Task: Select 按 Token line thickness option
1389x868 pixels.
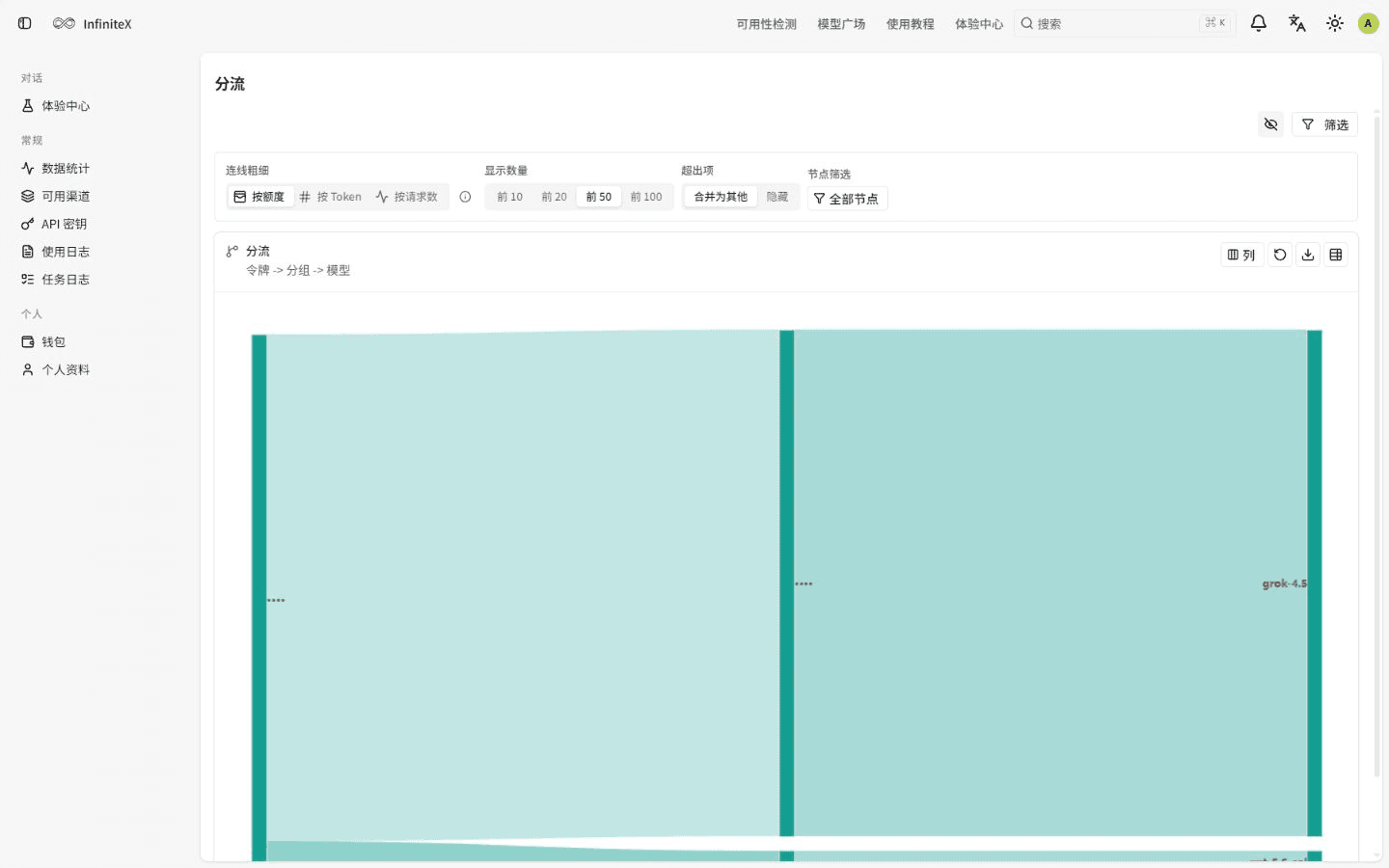Action: tap(331, 197)
